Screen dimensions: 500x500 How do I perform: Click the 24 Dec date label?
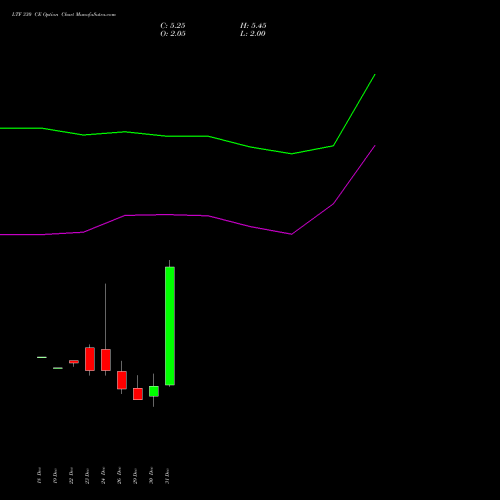tap(103, 476)
